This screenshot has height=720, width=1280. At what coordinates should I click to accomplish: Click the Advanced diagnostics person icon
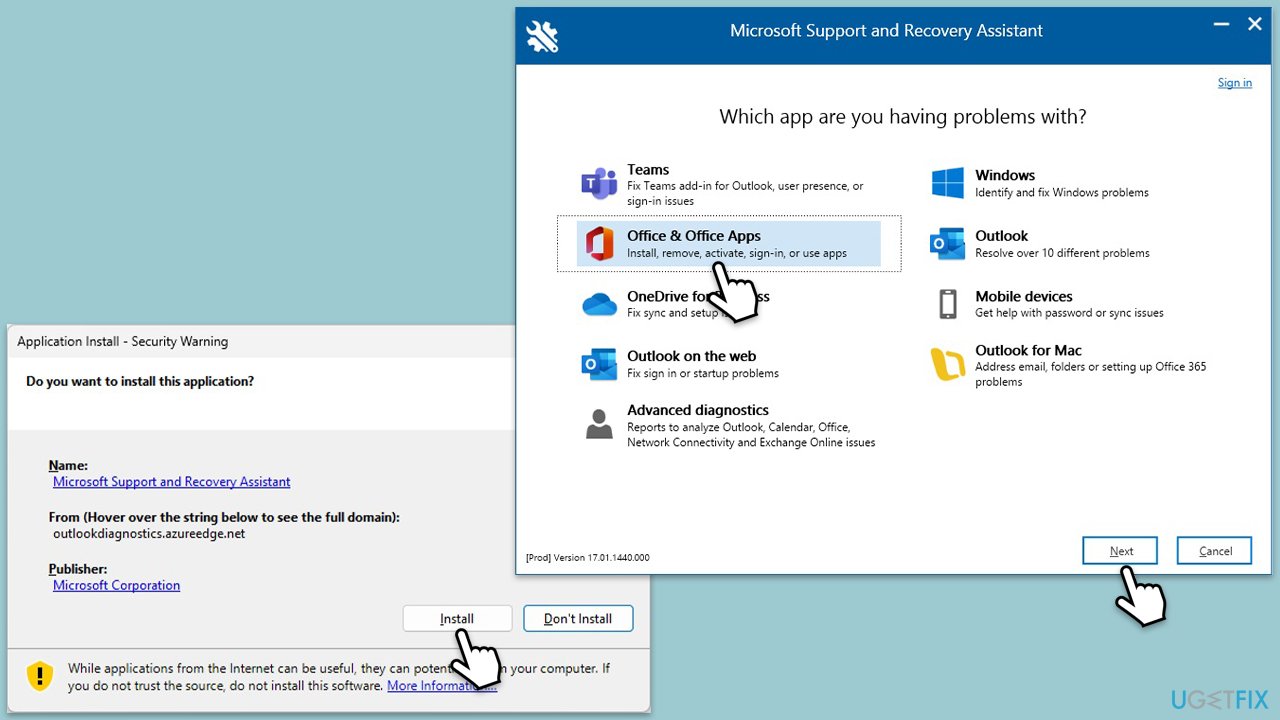599,424
